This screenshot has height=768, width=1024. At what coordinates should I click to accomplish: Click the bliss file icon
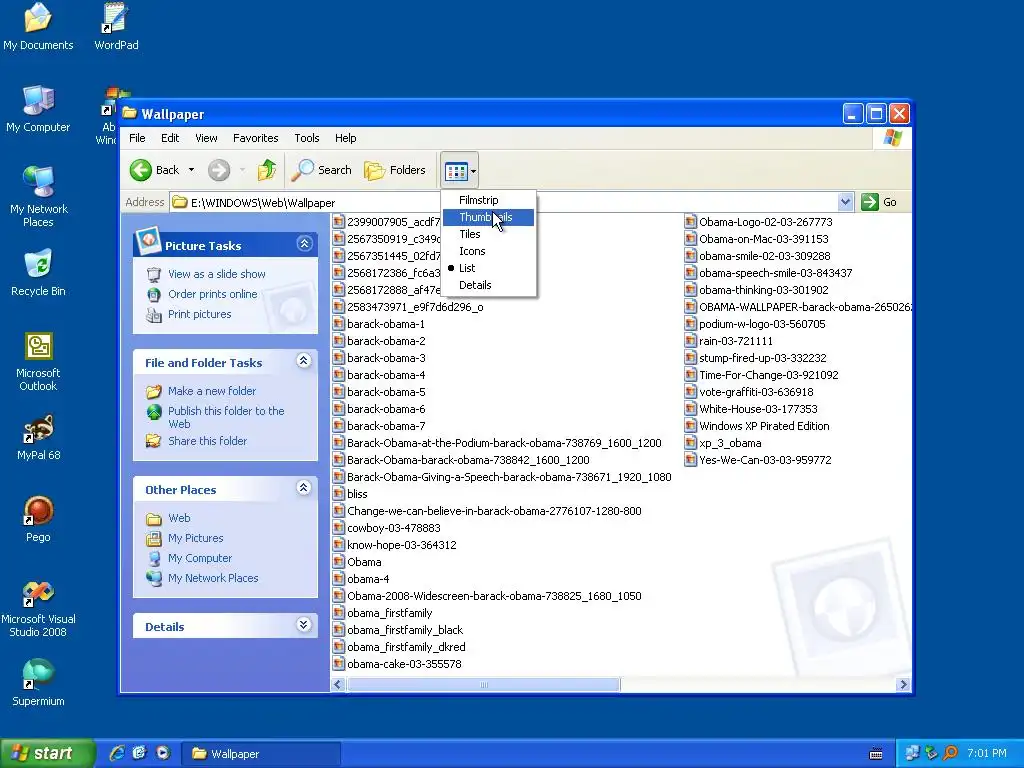pos(338,494)
